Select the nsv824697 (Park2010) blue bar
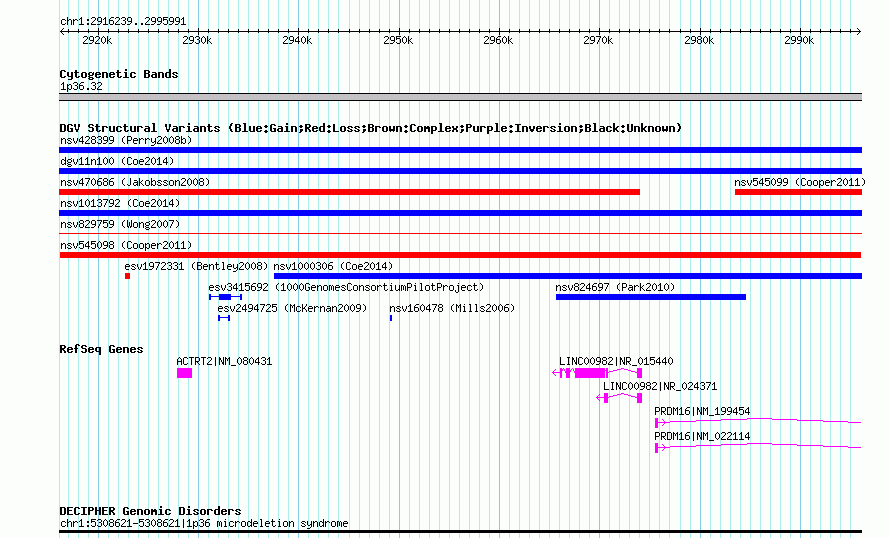The width and height of the screenshot is (890, 538). tap(651, 297)
